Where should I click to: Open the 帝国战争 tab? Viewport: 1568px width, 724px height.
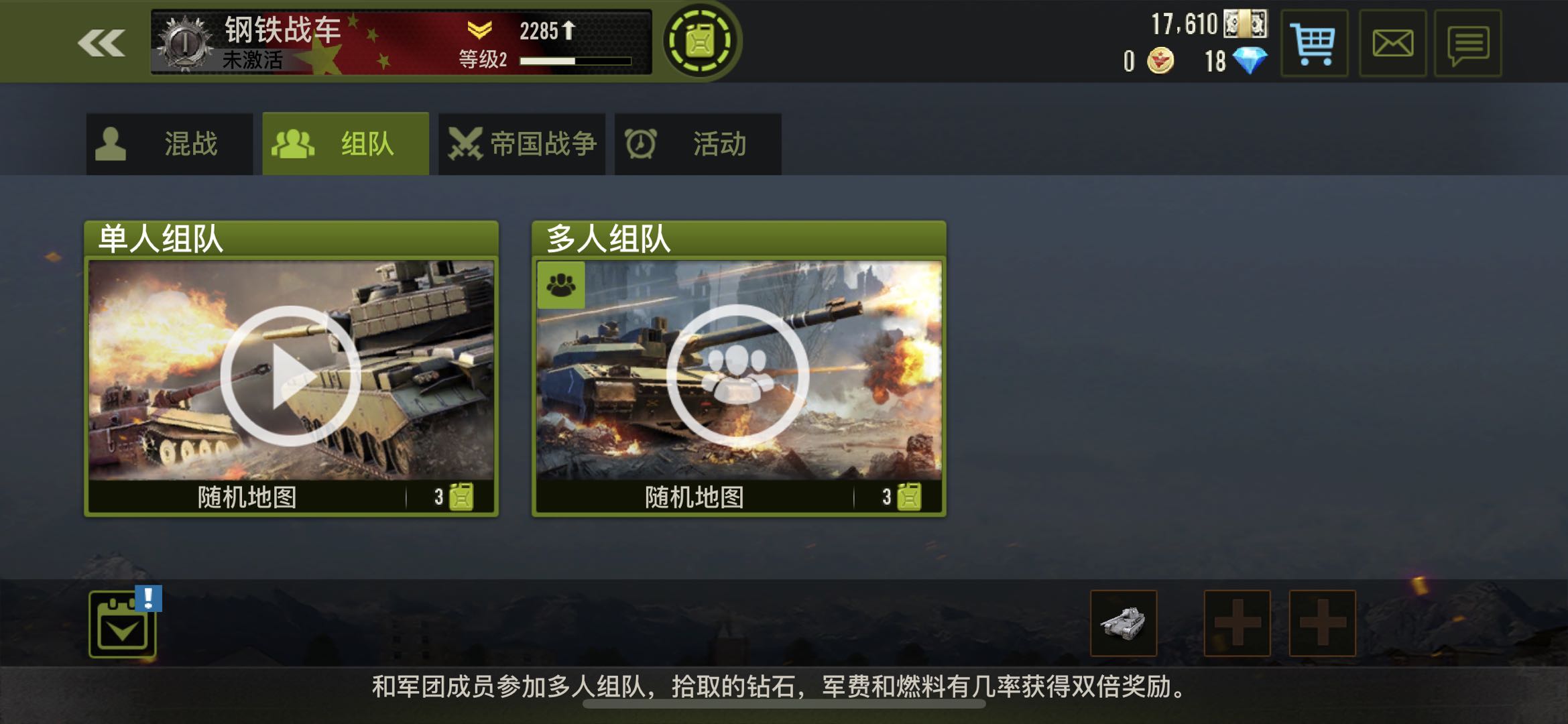tap(522, 144)
